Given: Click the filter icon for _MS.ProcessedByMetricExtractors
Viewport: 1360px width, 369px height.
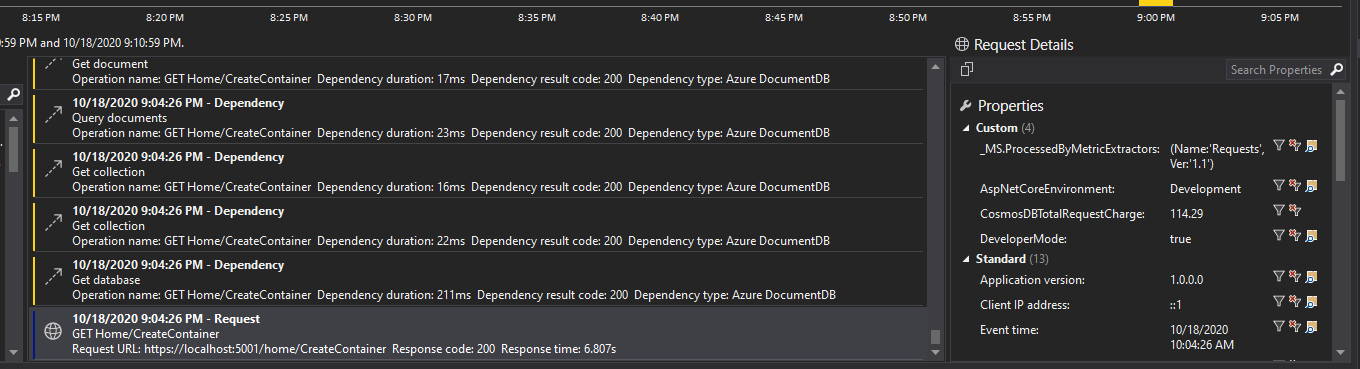Looking at the screenshot, I should coord(1279,145).
